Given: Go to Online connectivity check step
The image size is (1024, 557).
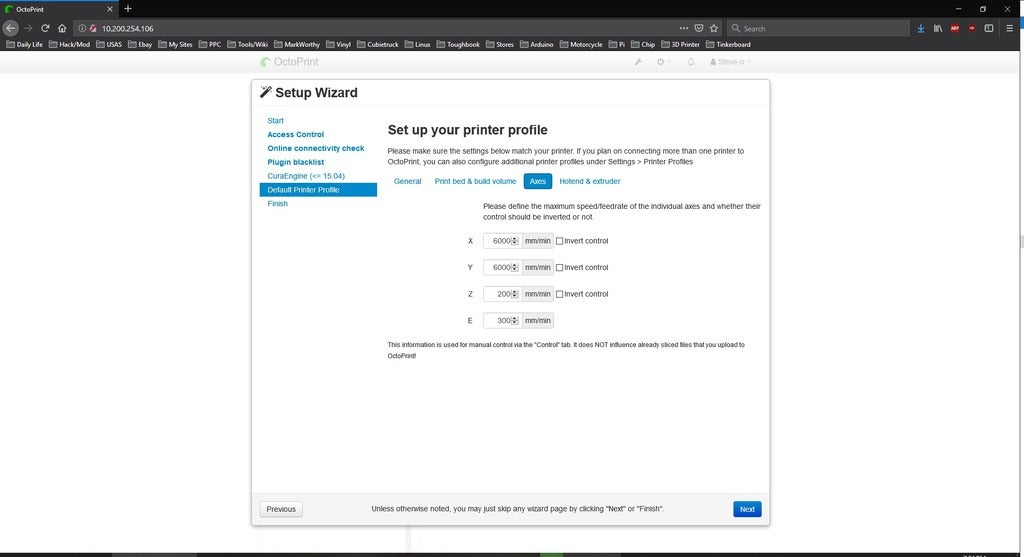Looking at the screenshot, I should [315, 148].
